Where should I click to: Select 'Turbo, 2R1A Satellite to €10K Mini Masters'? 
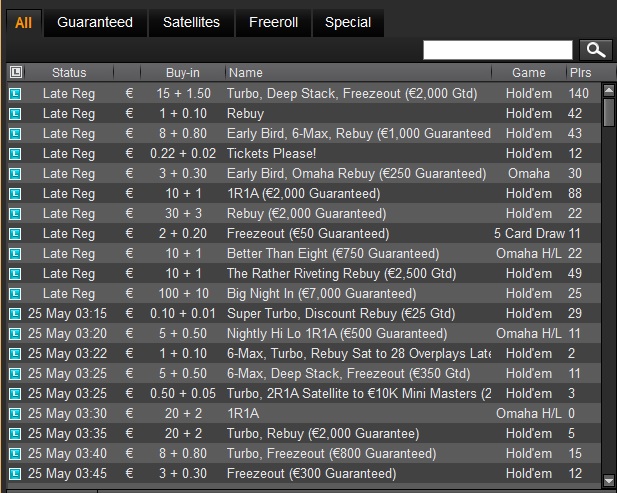358,393
